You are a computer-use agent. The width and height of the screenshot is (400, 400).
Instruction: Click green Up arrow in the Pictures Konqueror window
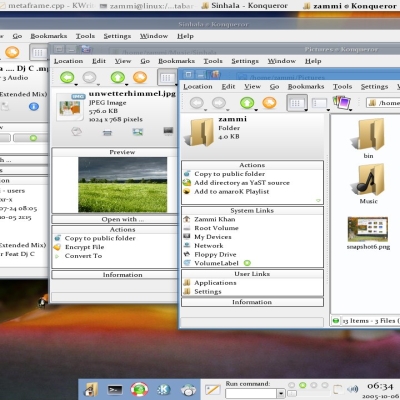pyautogui.click(x=118, y=77)
